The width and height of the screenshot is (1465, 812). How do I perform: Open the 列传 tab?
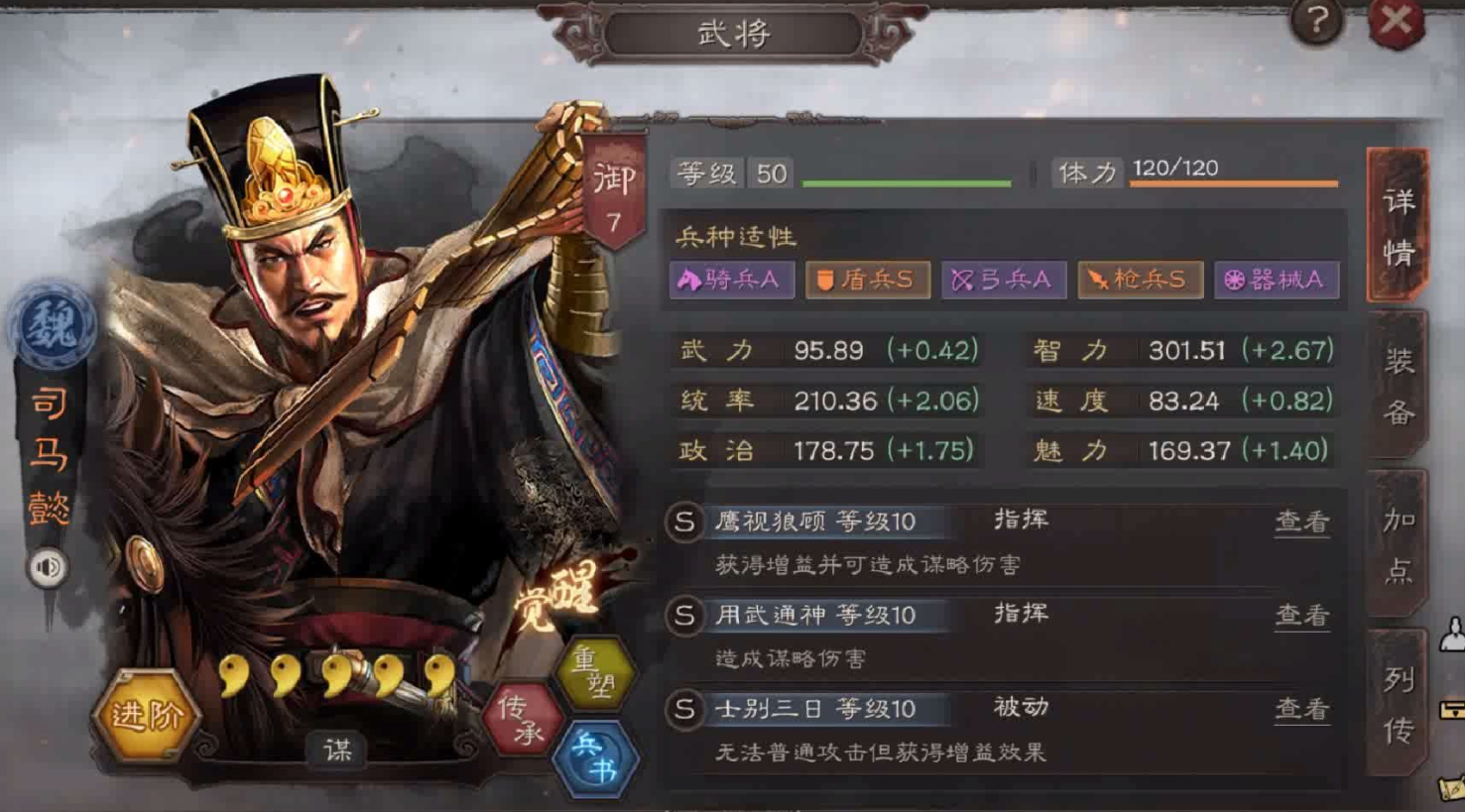coord(1399,704)
